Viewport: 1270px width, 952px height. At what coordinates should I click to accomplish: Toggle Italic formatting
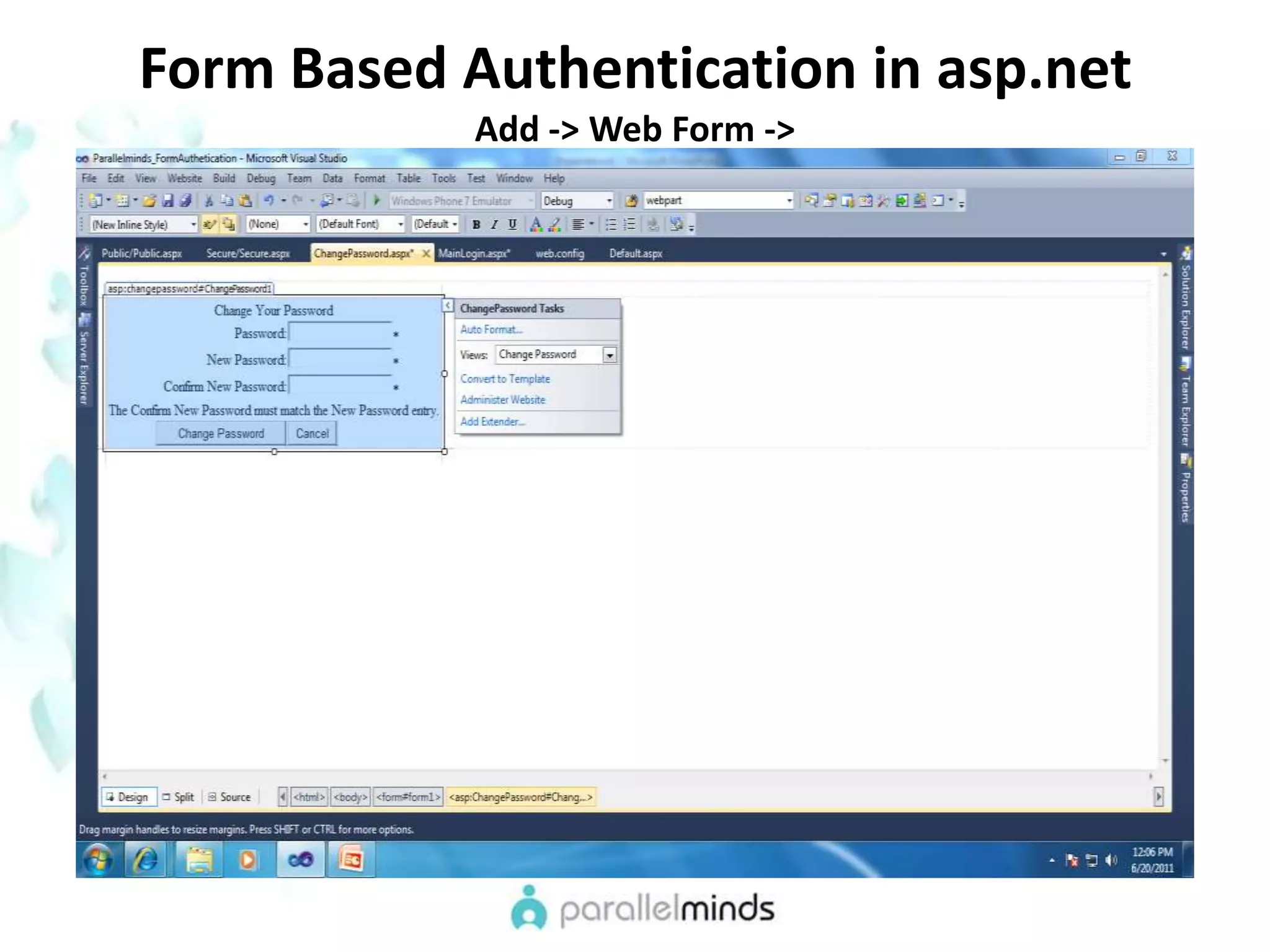point(494,224)
